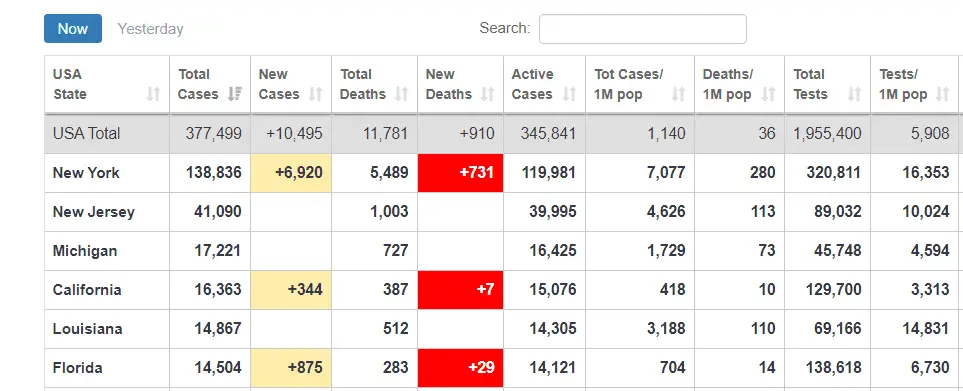Click New York's +6,920 new cases cell
Screen dimensions: 963x391
[x=291, y=172]
